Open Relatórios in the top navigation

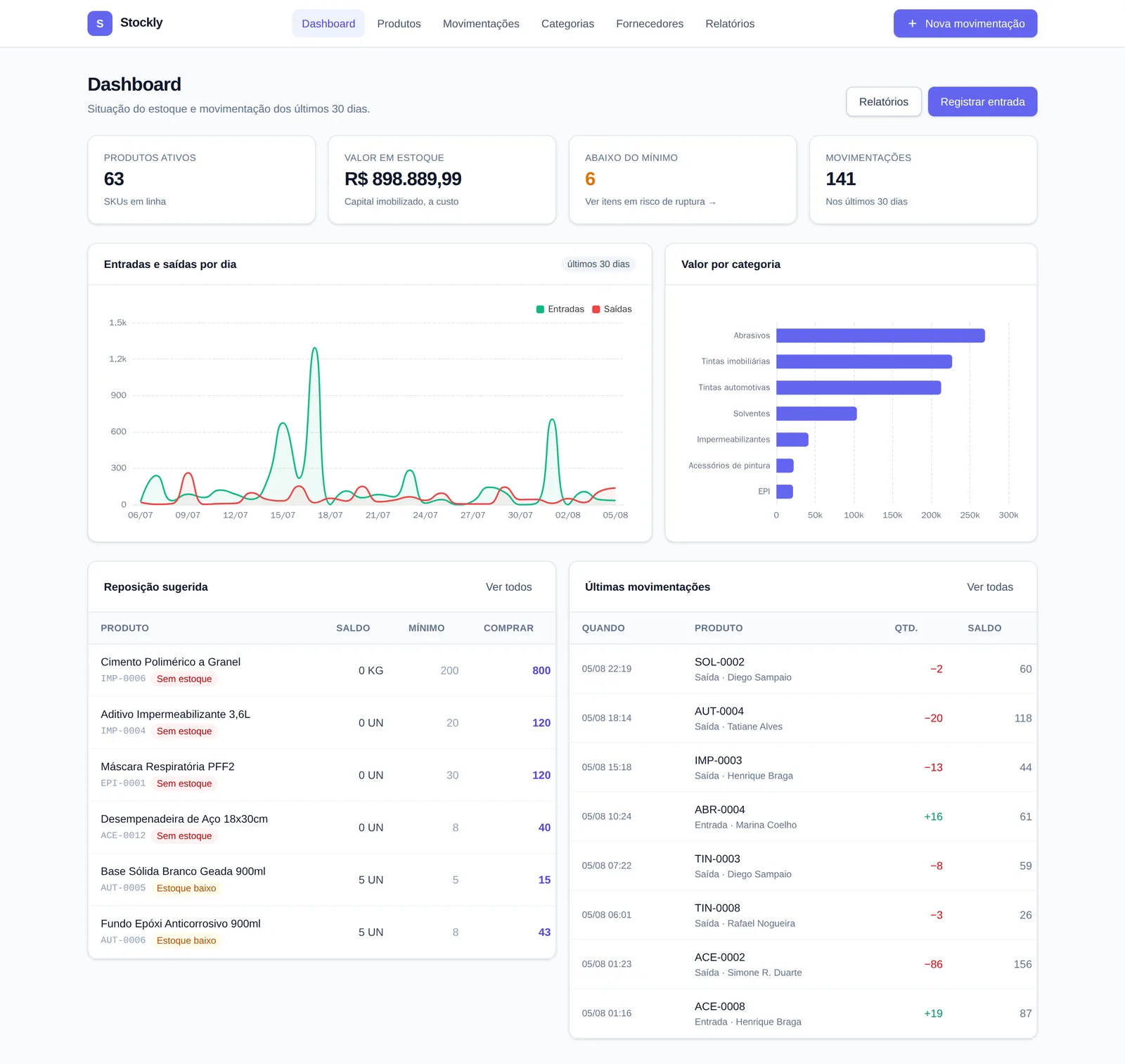click(730, 23)
